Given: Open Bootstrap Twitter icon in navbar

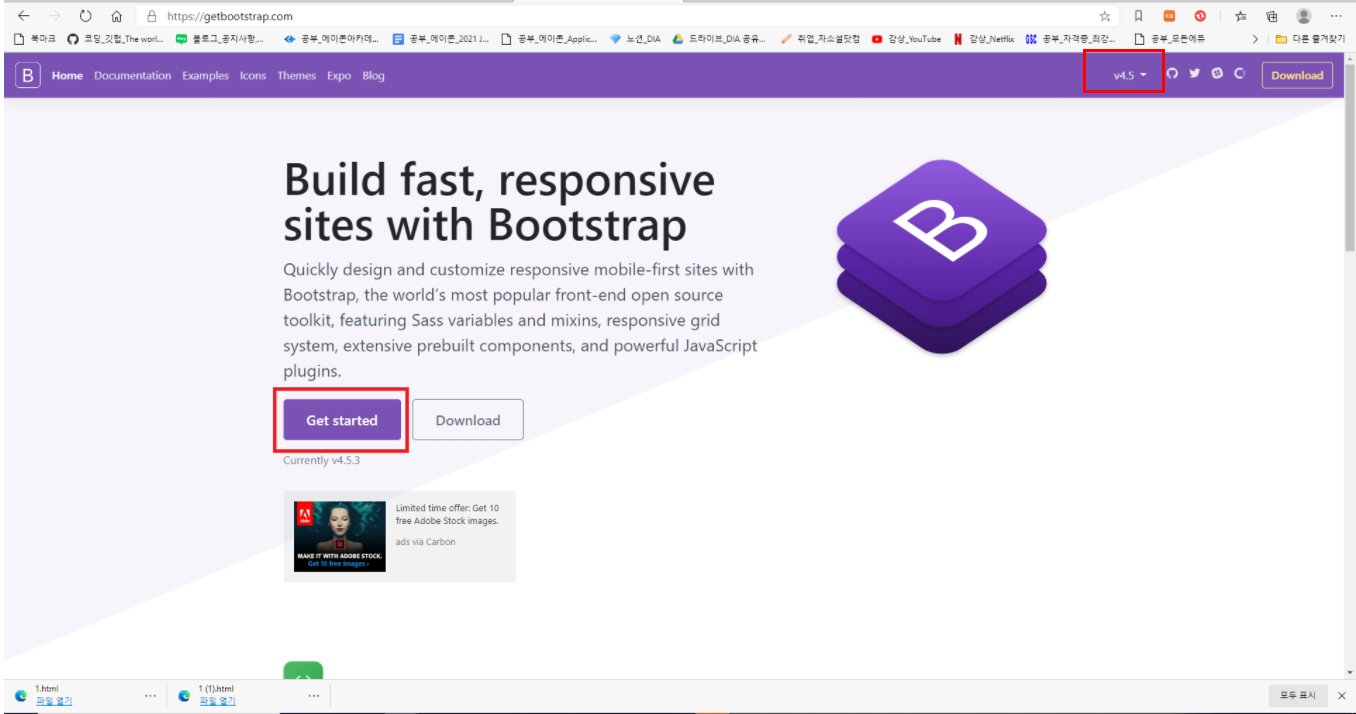Looking at the screenshot, I should point(1194,74).
